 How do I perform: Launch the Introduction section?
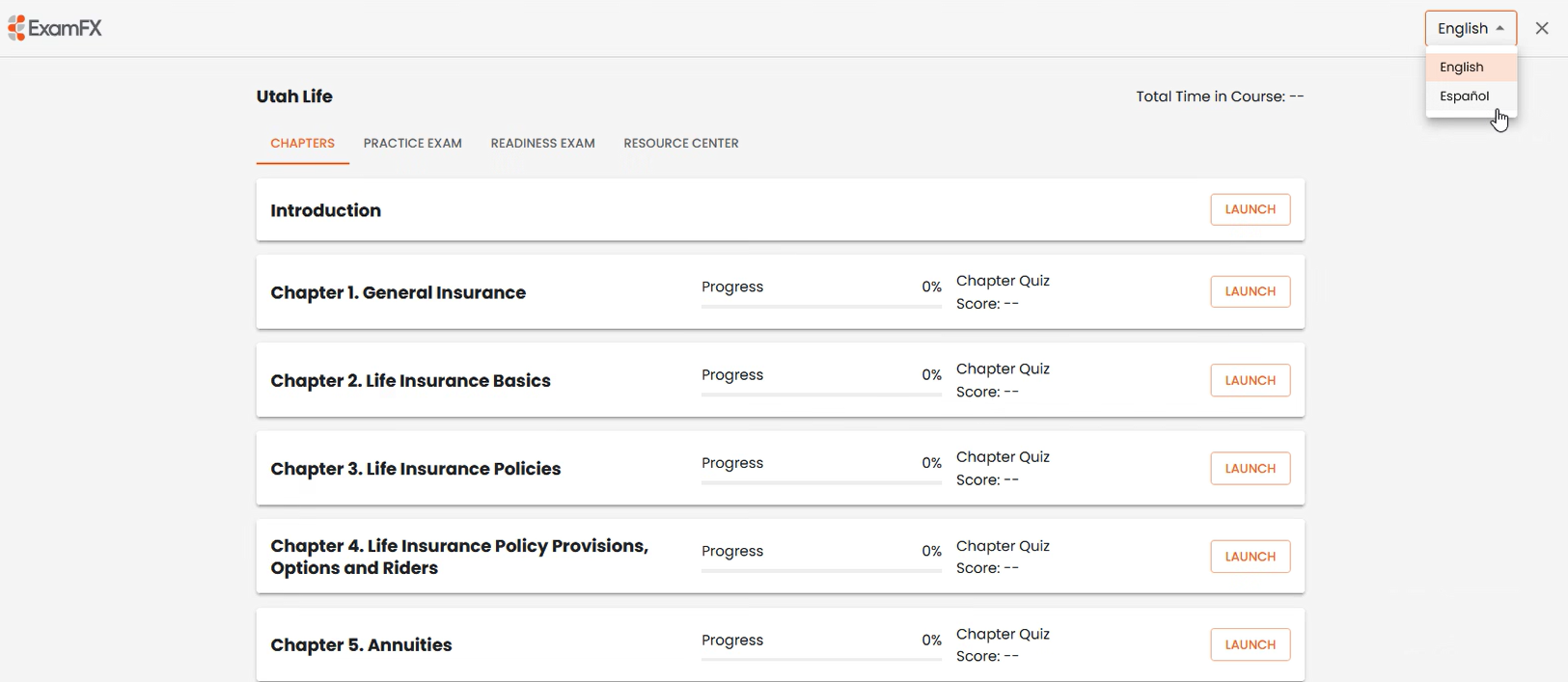pyautogui.click(x=1250, y=209)
